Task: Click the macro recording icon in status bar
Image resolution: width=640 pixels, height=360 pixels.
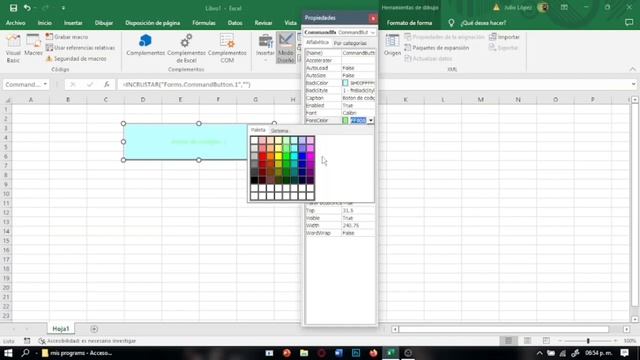Action: 27,340
